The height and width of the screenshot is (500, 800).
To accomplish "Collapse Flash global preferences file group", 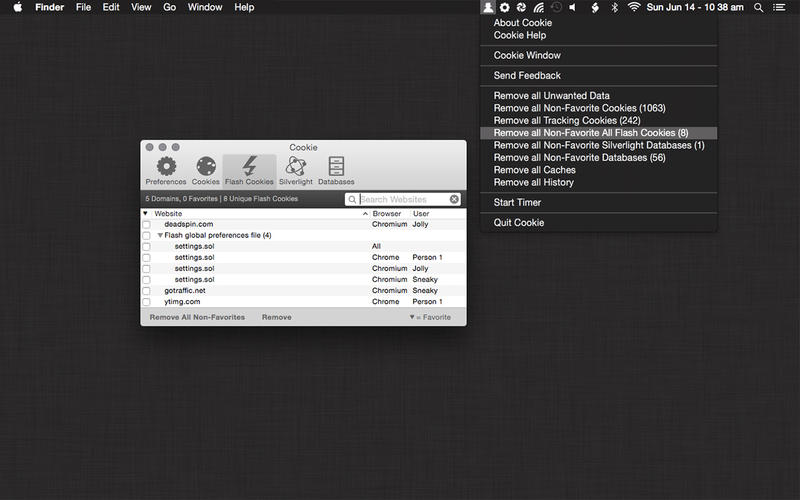I will click(x=160, y=236).
